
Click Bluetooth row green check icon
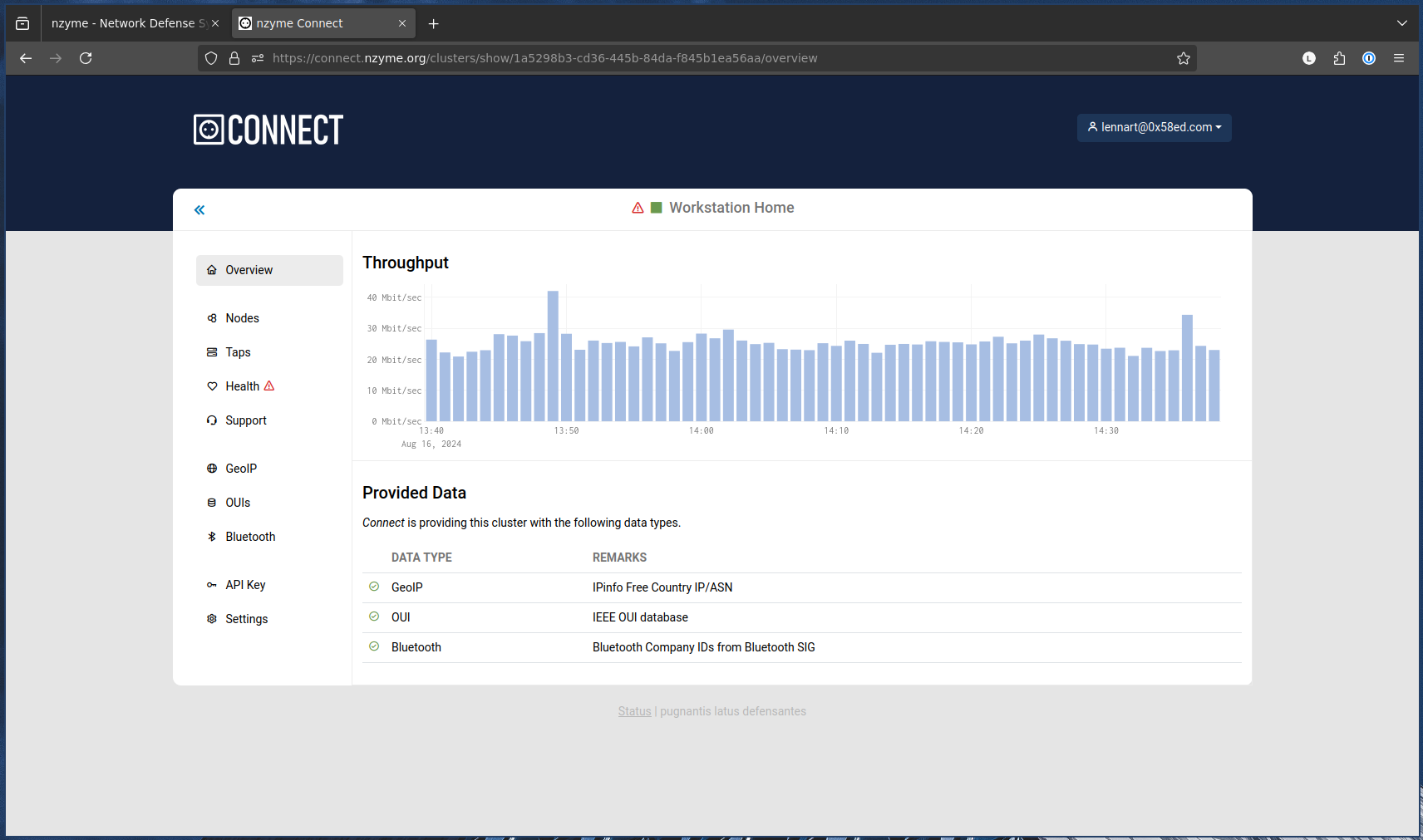coord(374,646)
